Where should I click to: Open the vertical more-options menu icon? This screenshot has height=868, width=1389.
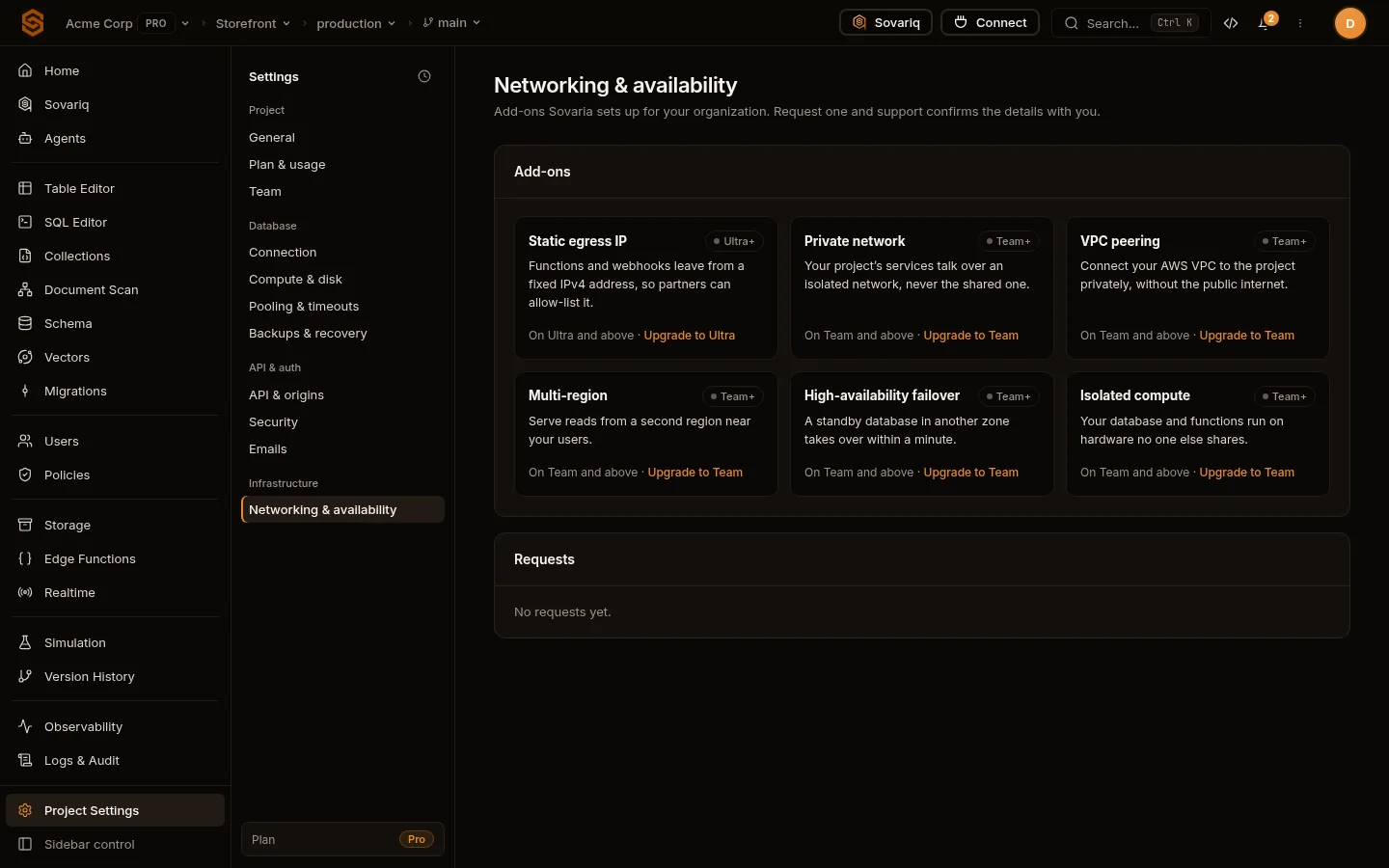1300,23
